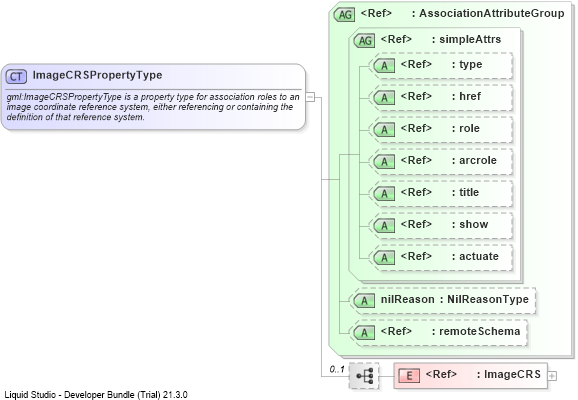
Task: Click the AG icon beside simpleAttrs
Action: point(364,41)
